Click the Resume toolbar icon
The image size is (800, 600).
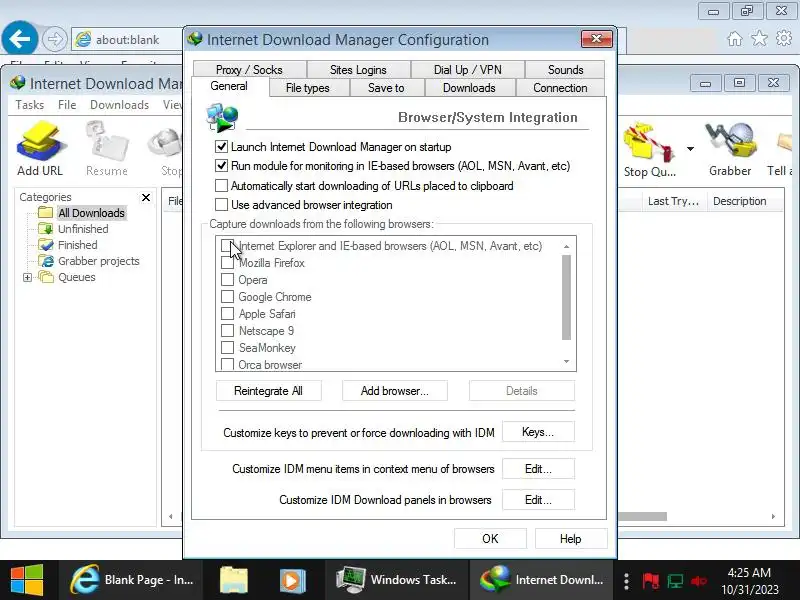(x=107, y=148)
